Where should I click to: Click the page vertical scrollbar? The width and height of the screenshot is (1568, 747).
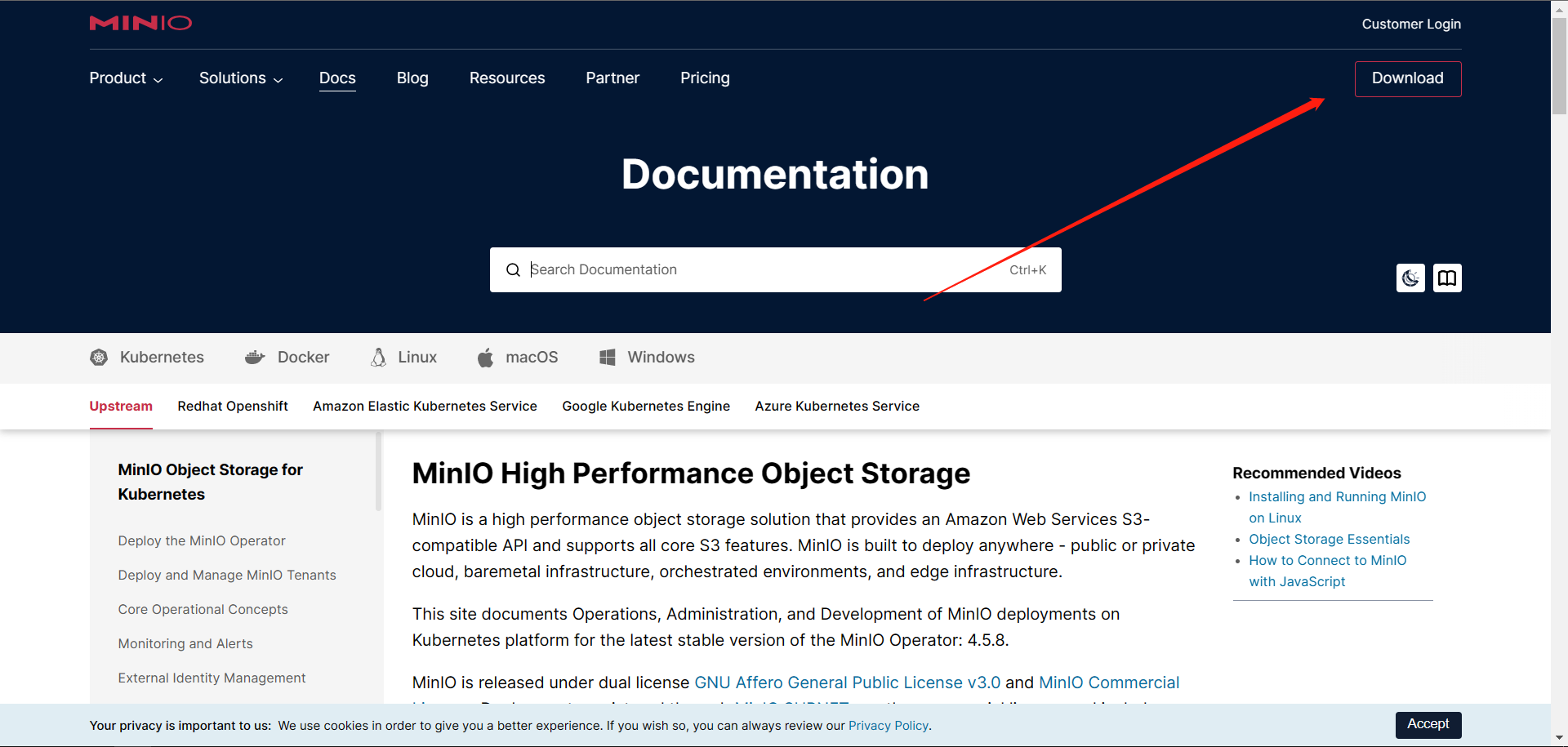(1559, 65)
